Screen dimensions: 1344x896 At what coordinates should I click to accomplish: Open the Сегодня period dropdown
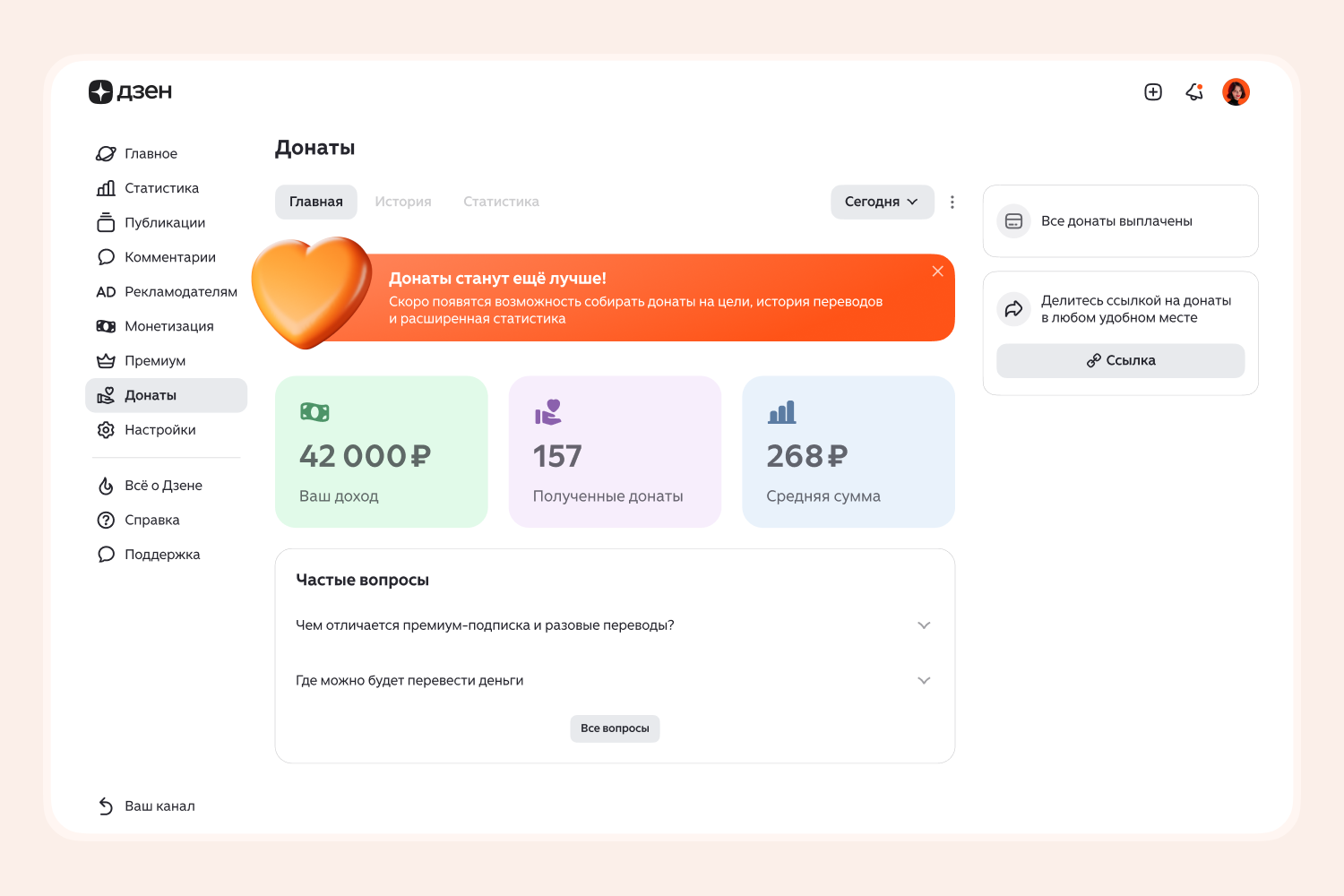pos(882,202)
